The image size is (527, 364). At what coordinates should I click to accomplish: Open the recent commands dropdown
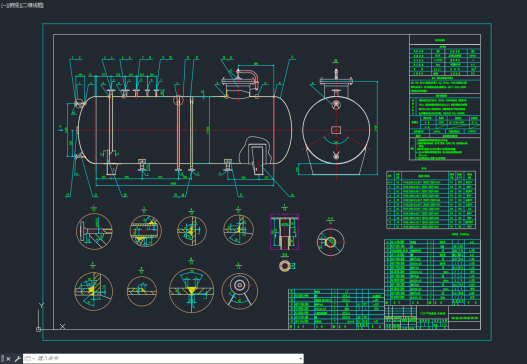pyautogui.click(x=30, y=359)
